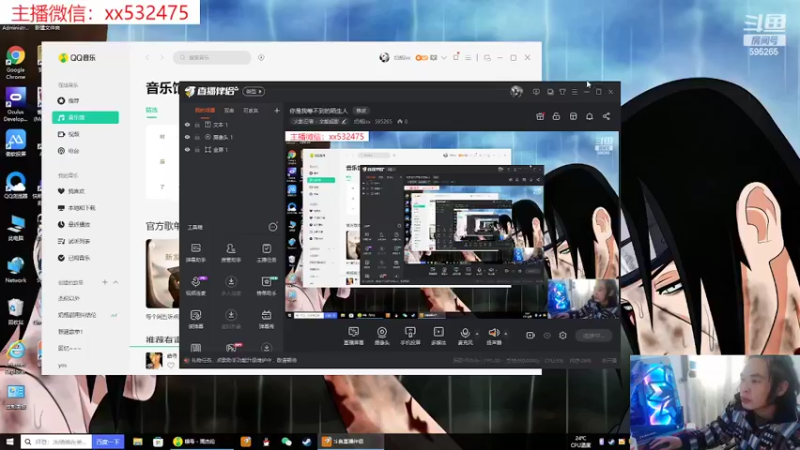This screenshot has width=800, height=450.
Task: Add a multimedia source
Action: click(438, 336)
